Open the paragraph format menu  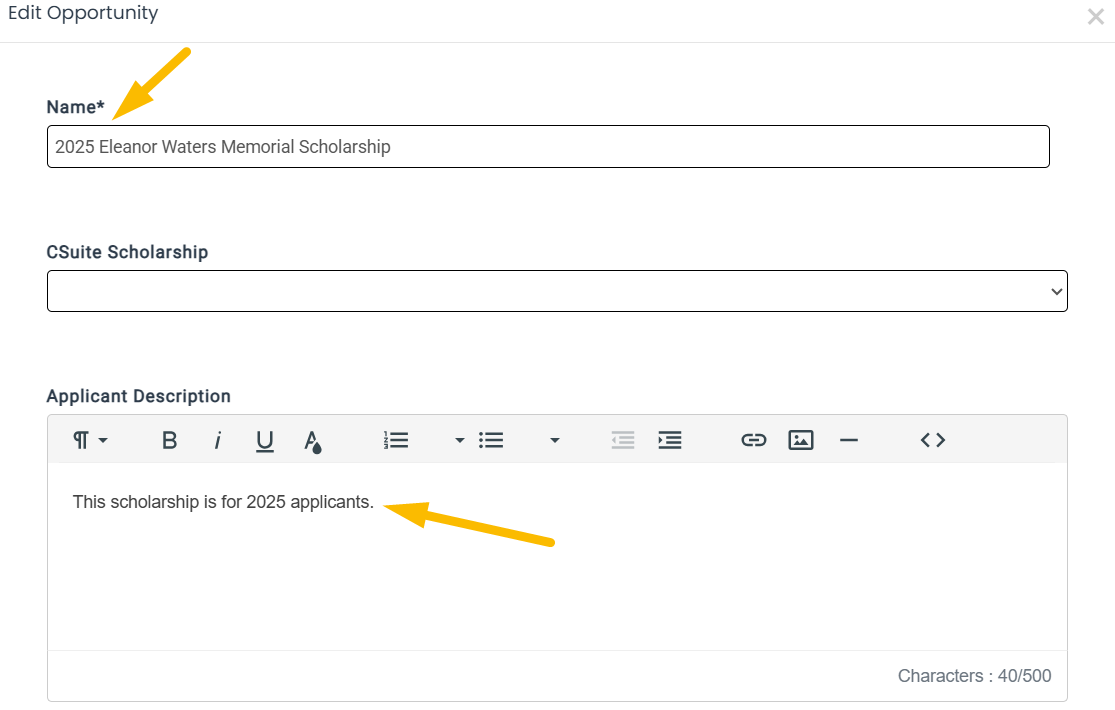[x=90, y=440]
